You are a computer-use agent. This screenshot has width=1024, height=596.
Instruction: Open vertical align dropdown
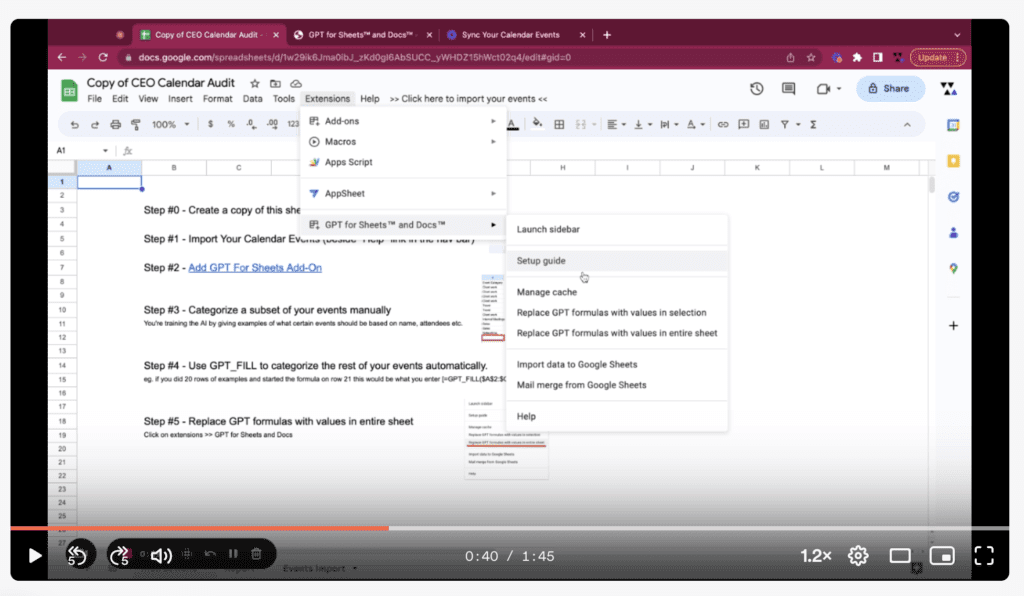pyautogui.click(x=643, y=125)
